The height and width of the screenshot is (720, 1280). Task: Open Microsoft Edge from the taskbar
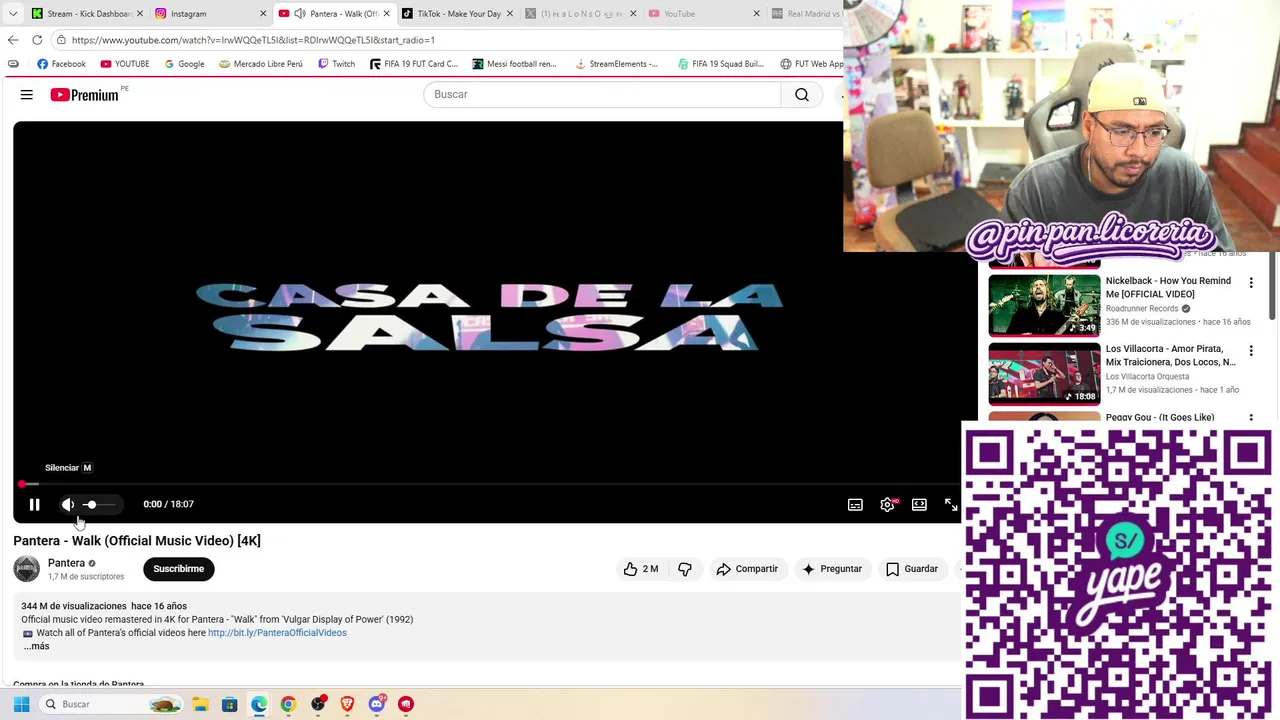[x=259, y=704]
